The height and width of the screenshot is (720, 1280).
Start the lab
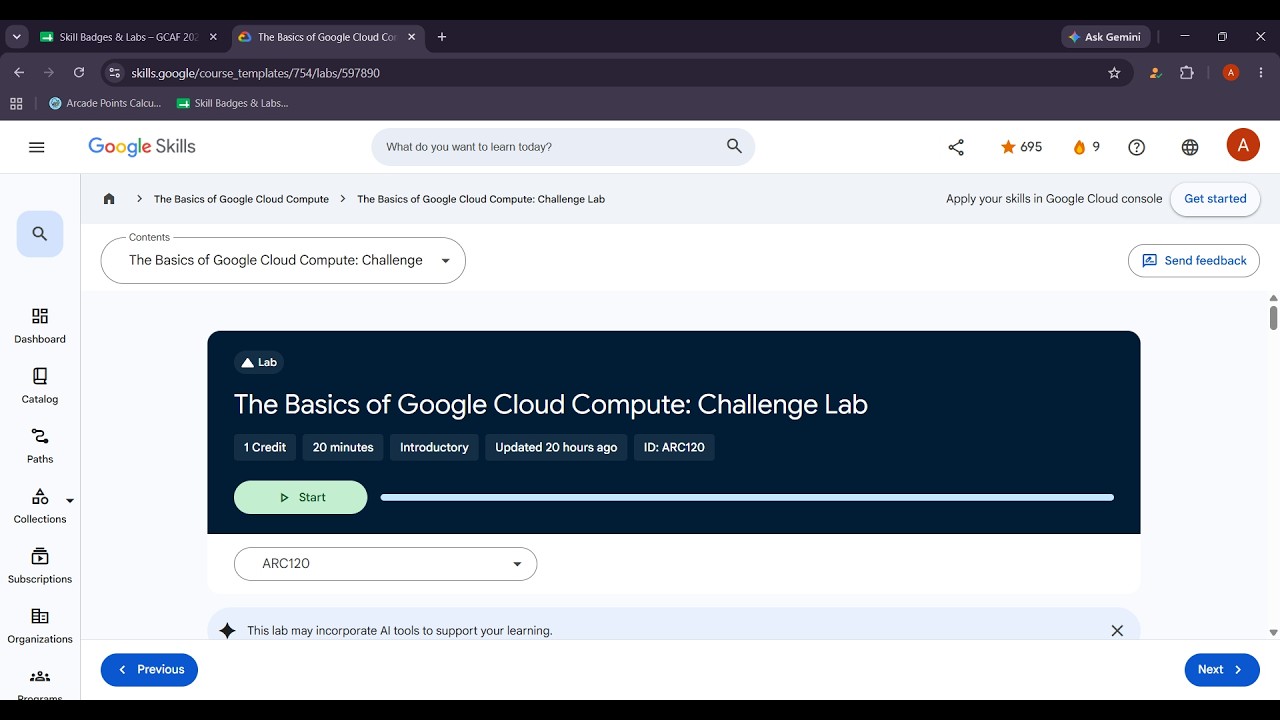pos(301,497)
